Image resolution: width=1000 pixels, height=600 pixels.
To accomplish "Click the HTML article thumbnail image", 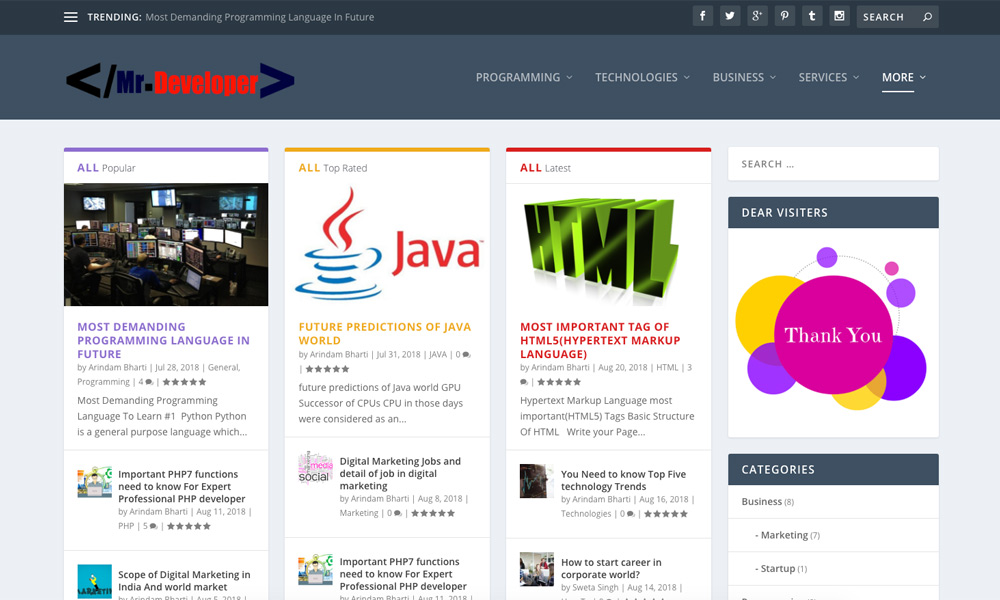I will click(608, 245).
